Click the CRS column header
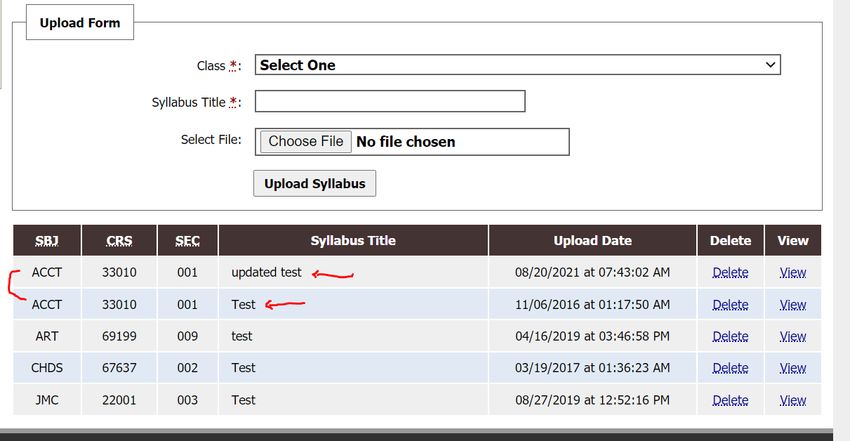 click(x=119, y=241)
